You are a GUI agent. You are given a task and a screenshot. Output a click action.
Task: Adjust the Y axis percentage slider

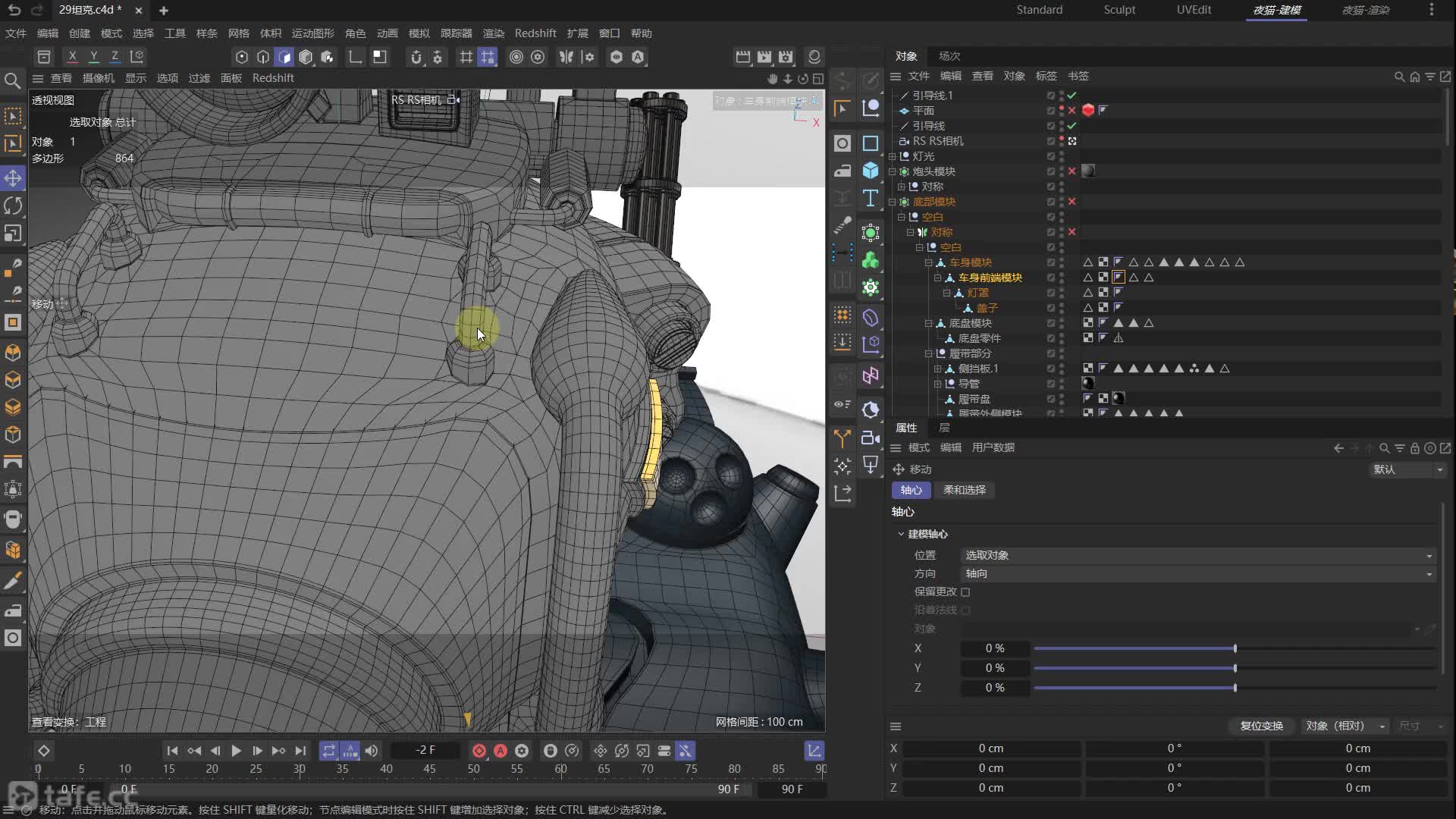(x=1235, y=669)
